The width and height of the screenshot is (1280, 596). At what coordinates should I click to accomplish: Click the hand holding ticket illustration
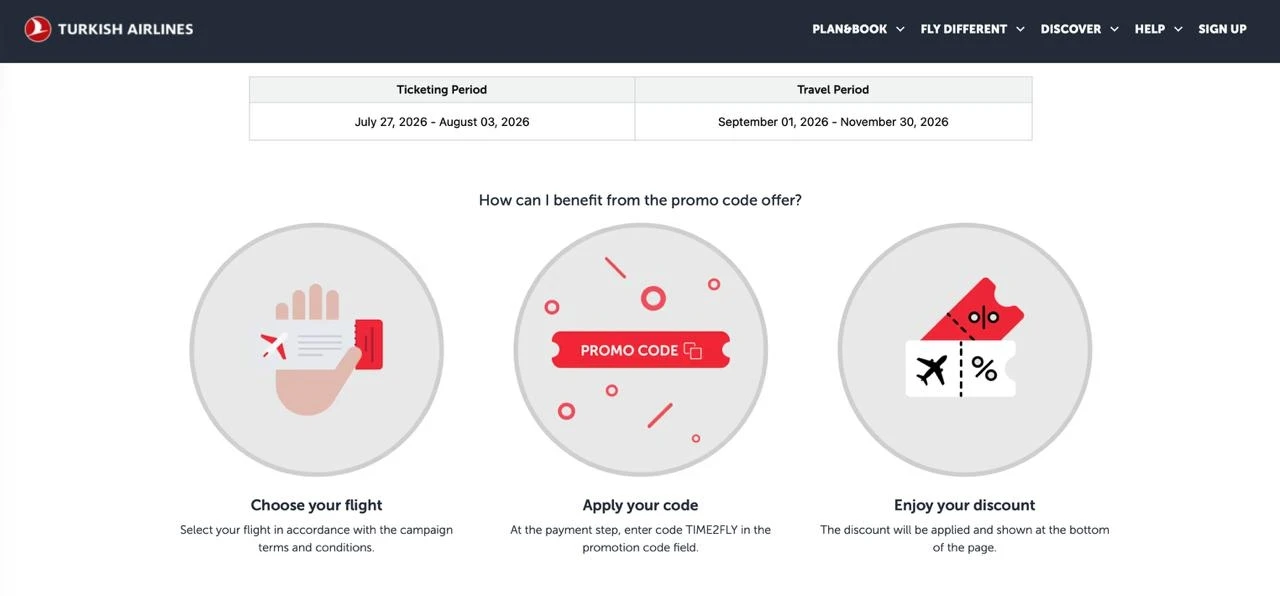click(317, 350)
